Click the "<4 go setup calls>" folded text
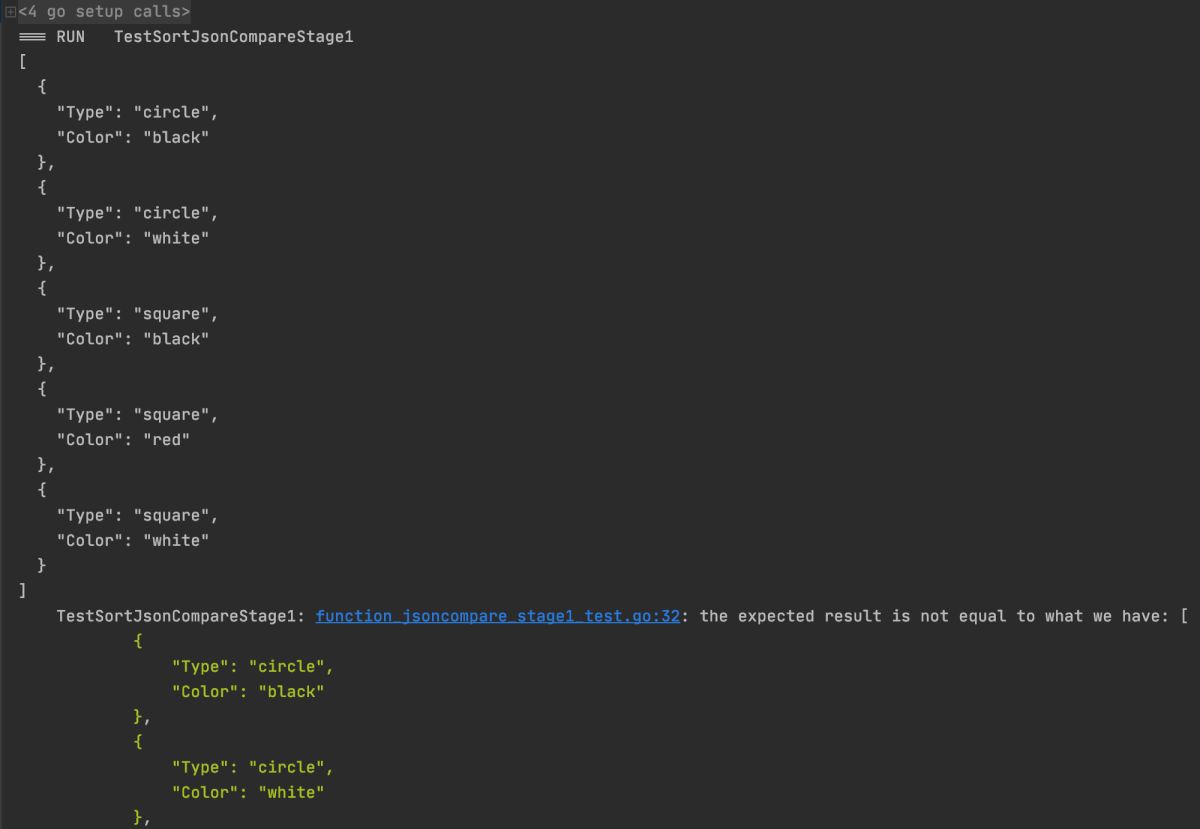Screen dimensions: 1200x829 coord(104,12)
